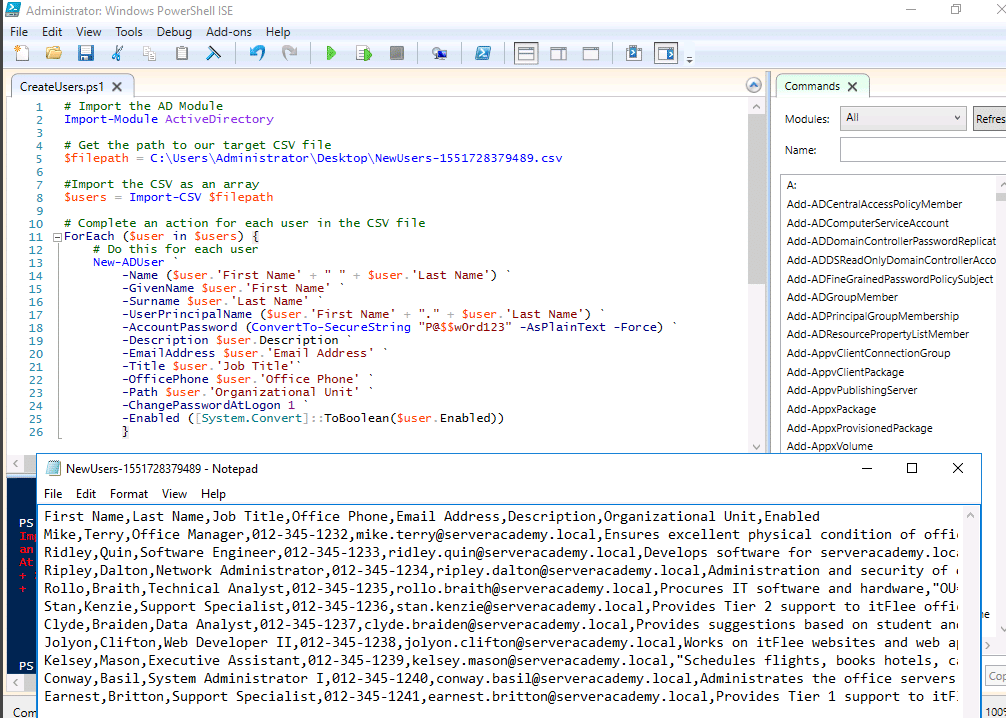Open the Debug menu

click(x=174, y=32)
